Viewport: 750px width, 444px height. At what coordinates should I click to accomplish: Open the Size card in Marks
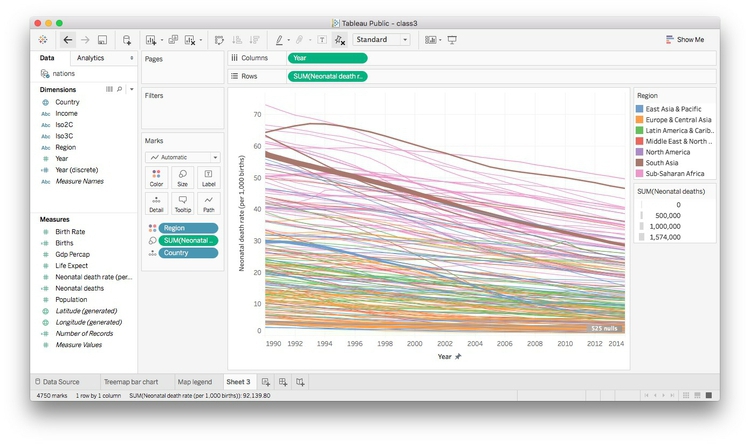click(x=182, y=178)
